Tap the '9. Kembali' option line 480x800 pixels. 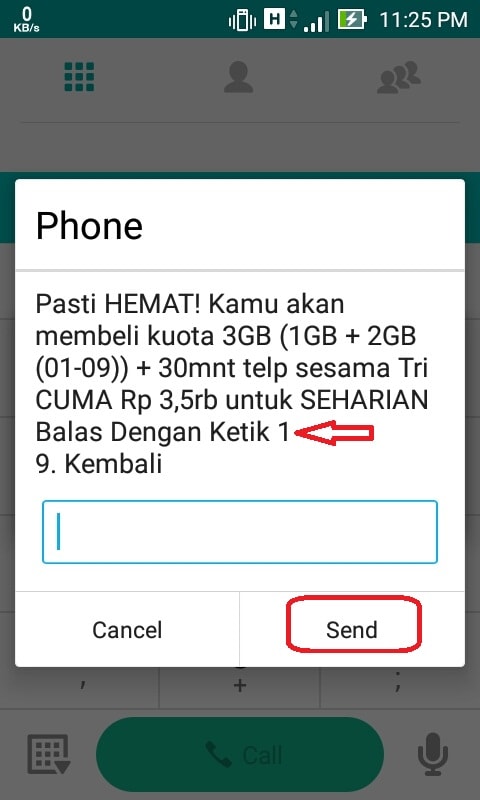point(99,464)
